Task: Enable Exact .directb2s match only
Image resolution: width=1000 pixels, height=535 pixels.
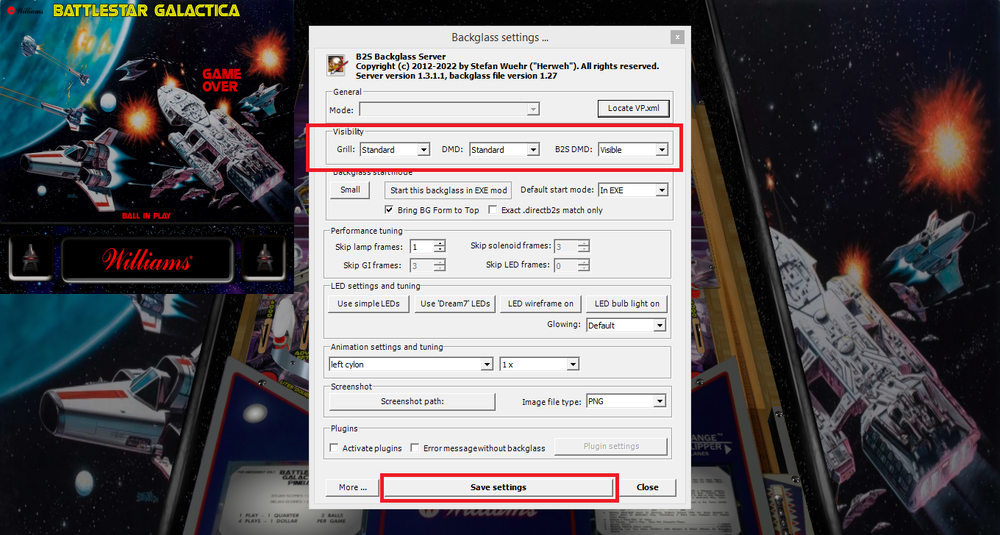Action: point(493,210)
